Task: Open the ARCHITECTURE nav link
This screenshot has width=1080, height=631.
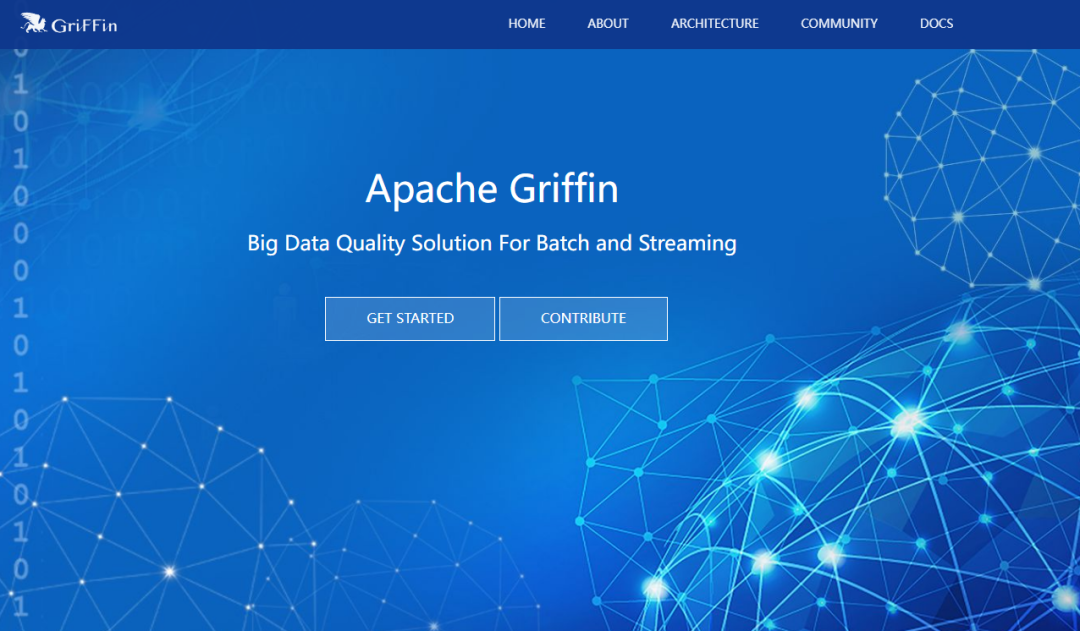Action: click(714, 23)
